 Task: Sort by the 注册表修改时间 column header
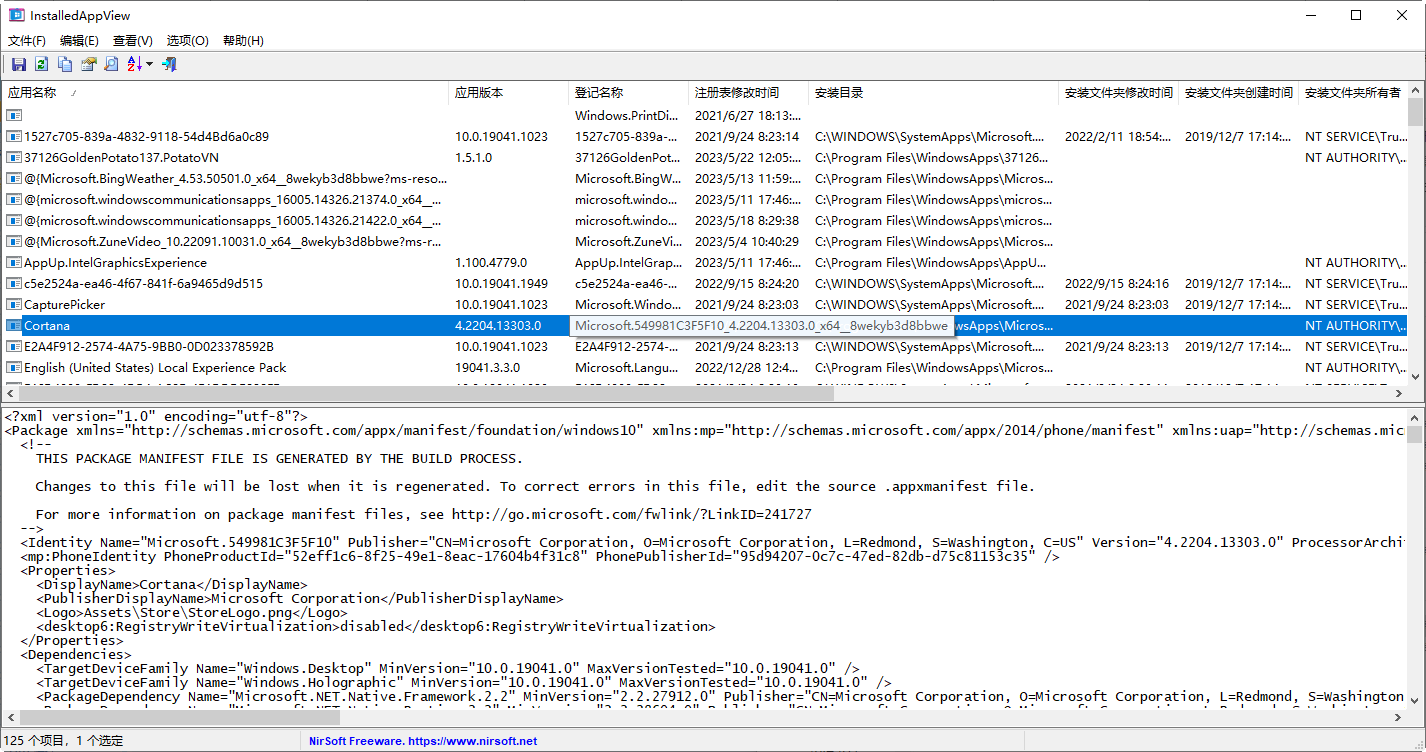(x=749, y=93)
